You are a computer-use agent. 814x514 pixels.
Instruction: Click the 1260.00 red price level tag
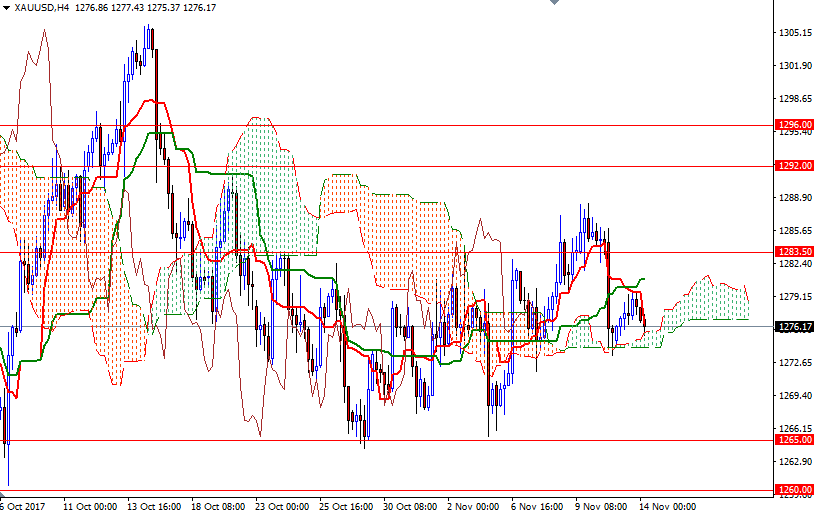pyautogui.click(x=794, y=490)
